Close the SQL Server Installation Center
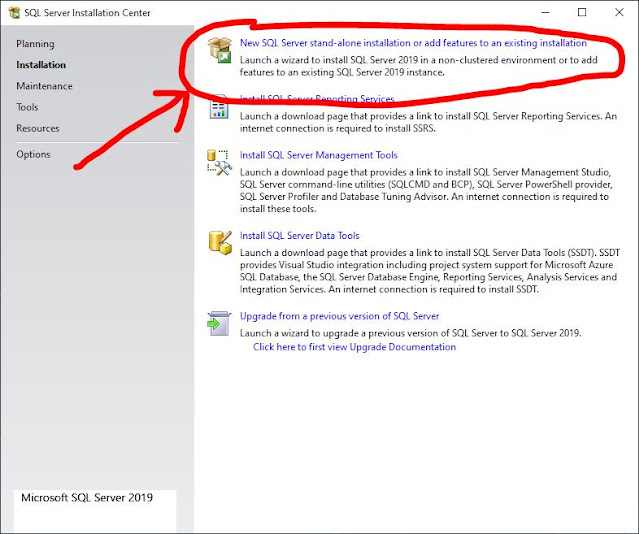The image size is (639, 534). click(619, 13)
